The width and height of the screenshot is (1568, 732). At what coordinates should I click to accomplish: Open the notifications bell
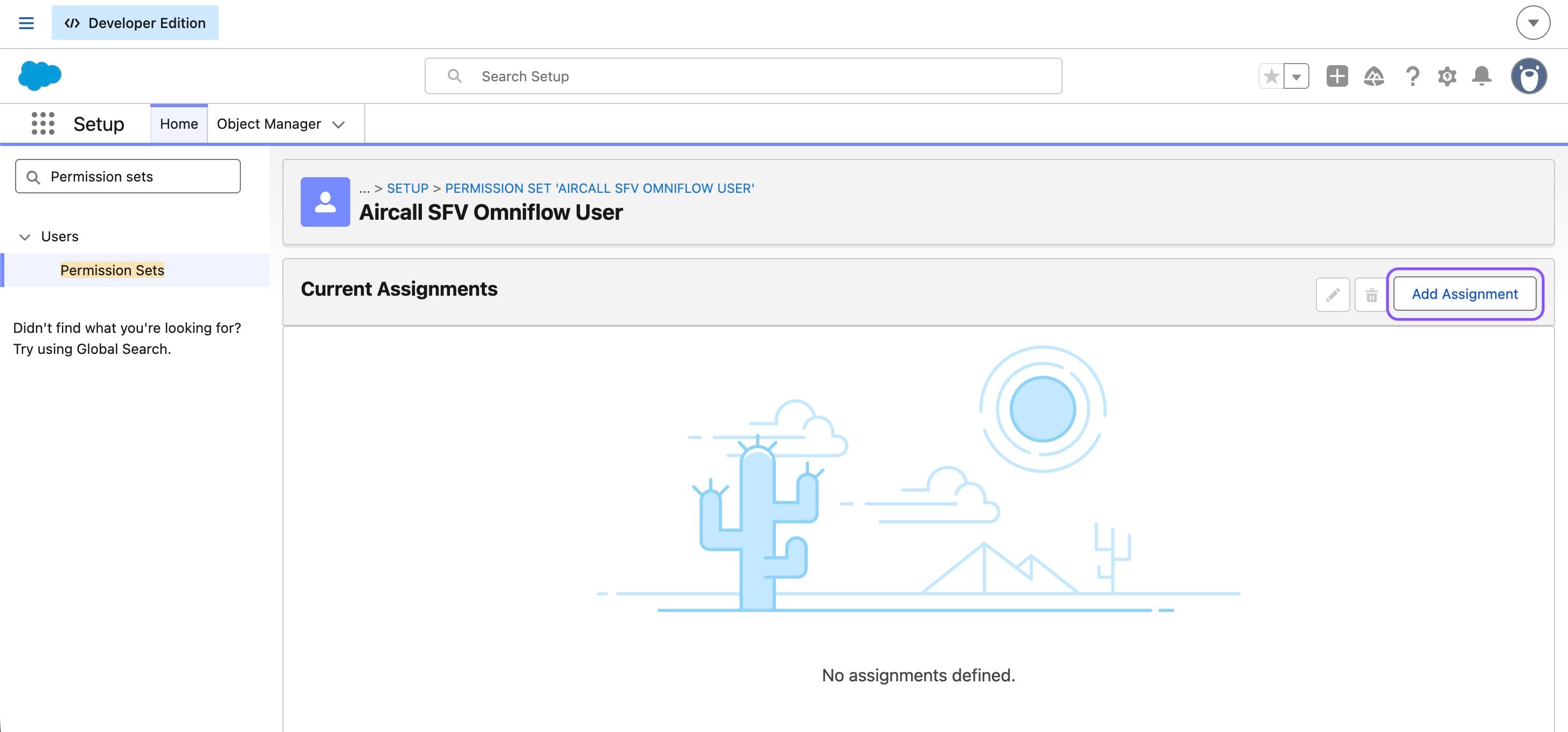(x=1482, y=76)
